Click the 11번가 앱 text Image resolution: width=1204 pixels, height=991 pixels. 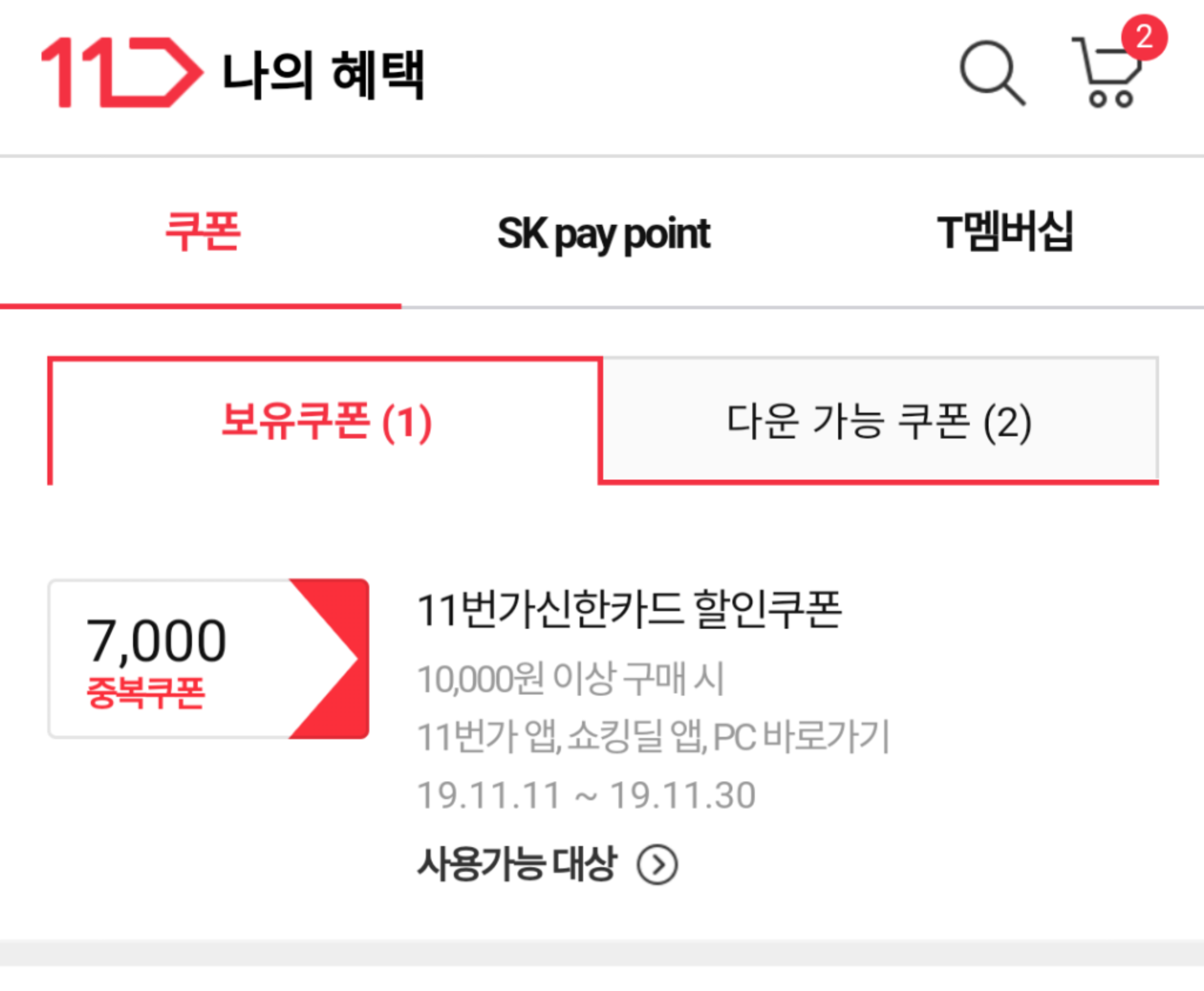click(x=489, y=737)
